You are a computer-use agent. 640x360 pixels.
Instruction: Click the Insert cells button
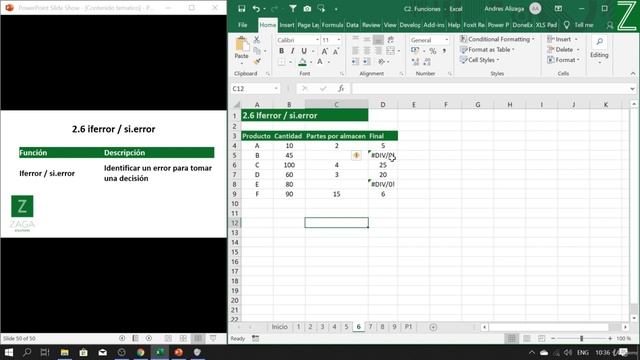(562, 39)
